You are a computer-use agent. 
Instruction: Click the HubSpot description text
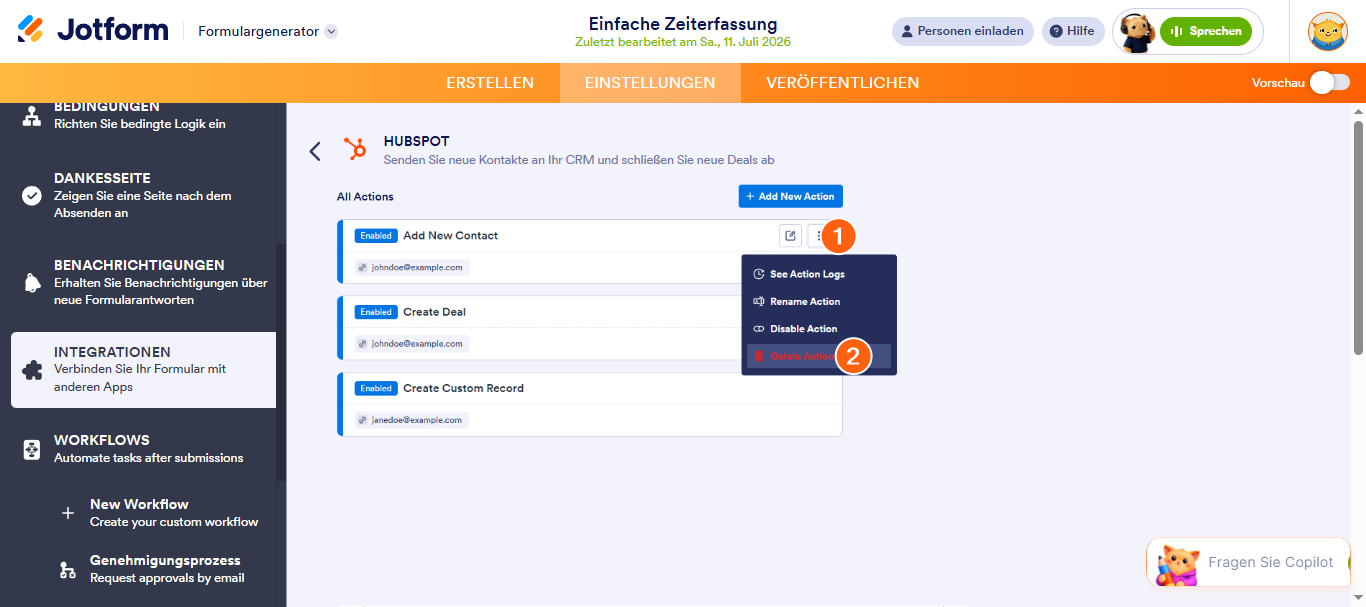pos(579,160)
